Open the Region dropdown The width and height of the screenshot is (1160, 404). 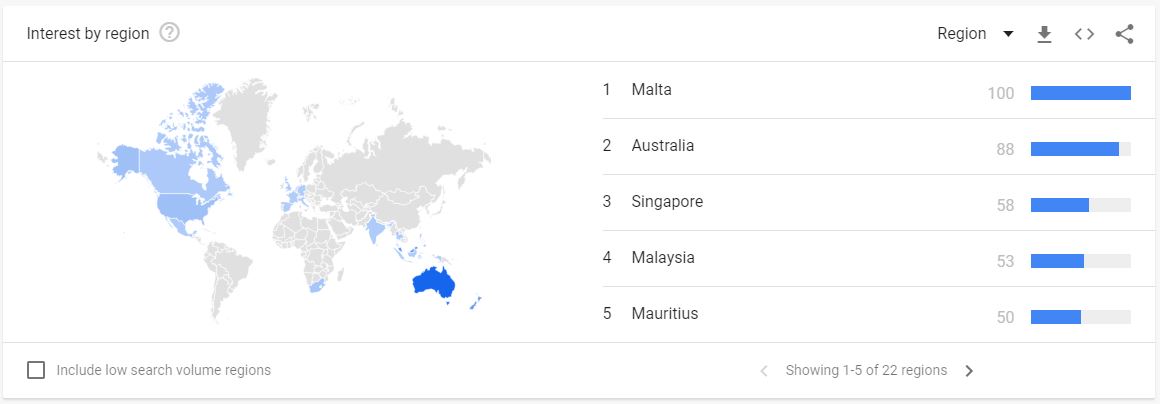962,34
